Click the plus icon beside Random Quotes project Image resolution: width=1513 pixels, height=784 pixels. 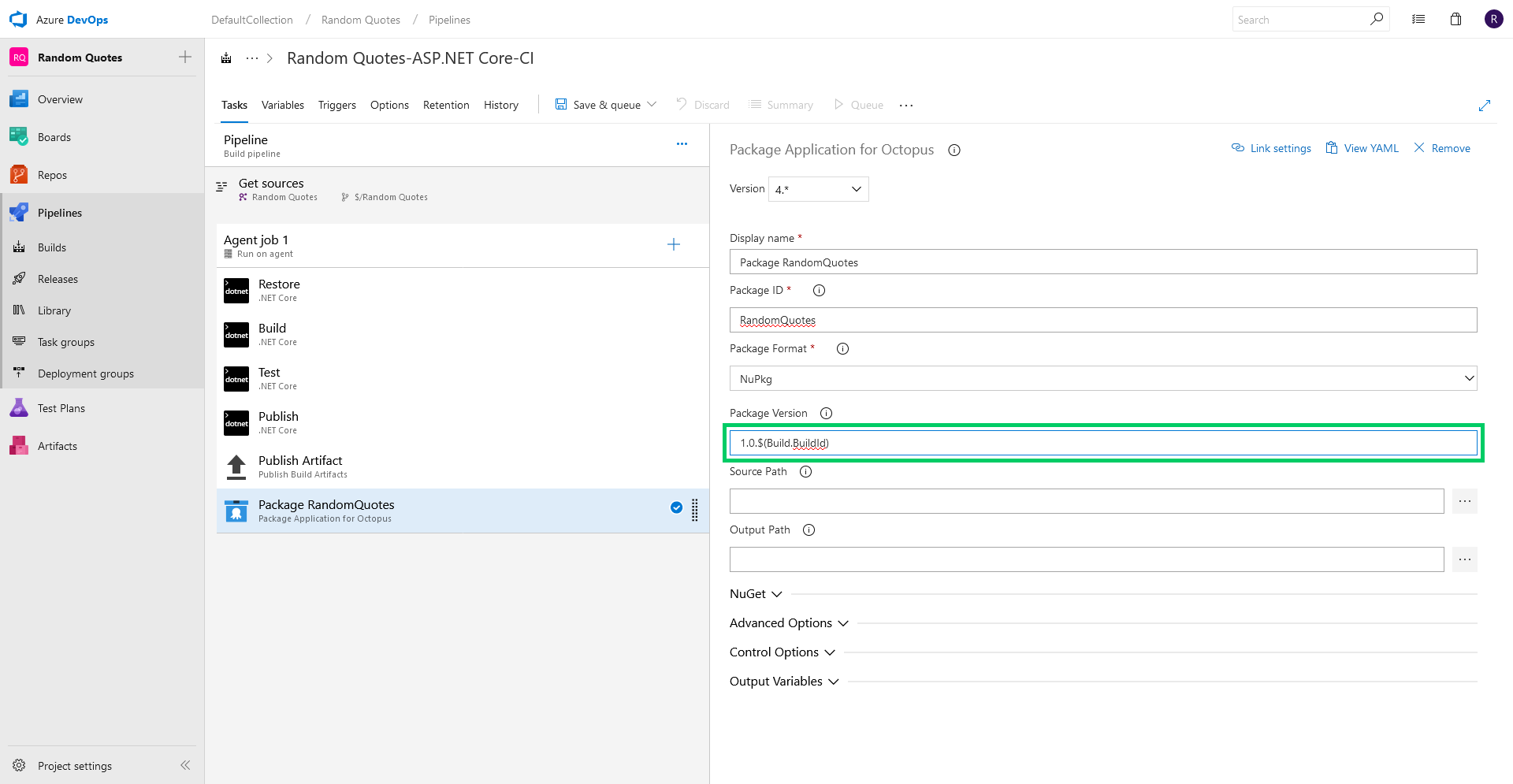(x=185, y=57)
